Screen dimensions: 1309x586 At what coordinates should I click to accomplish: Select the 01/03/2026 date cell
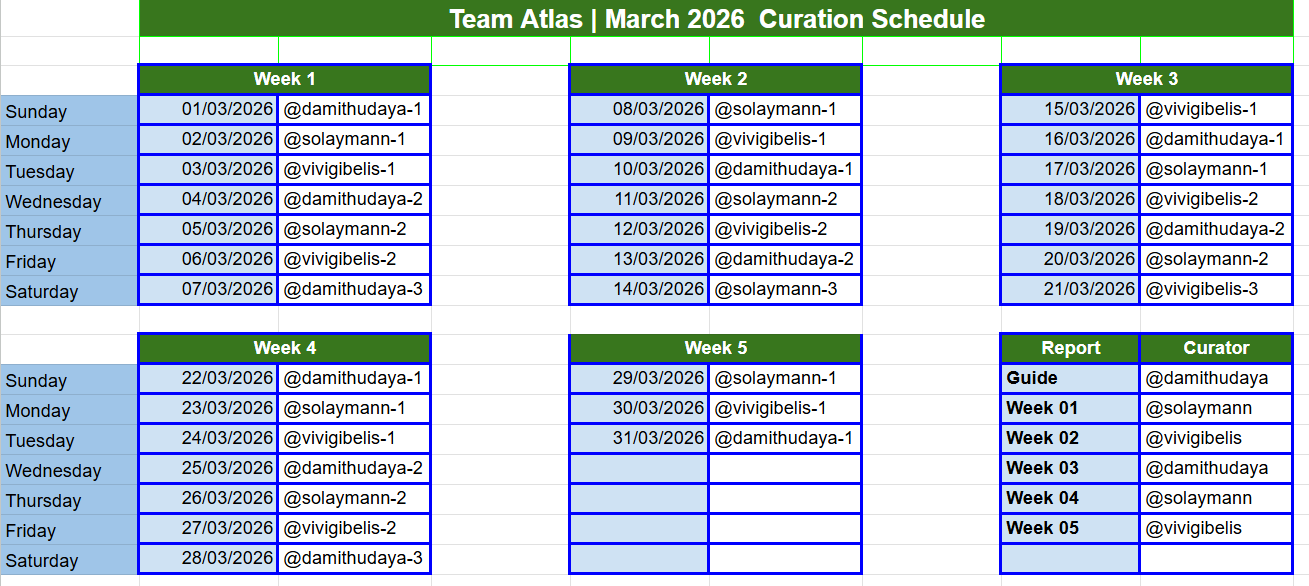[208, 110]
